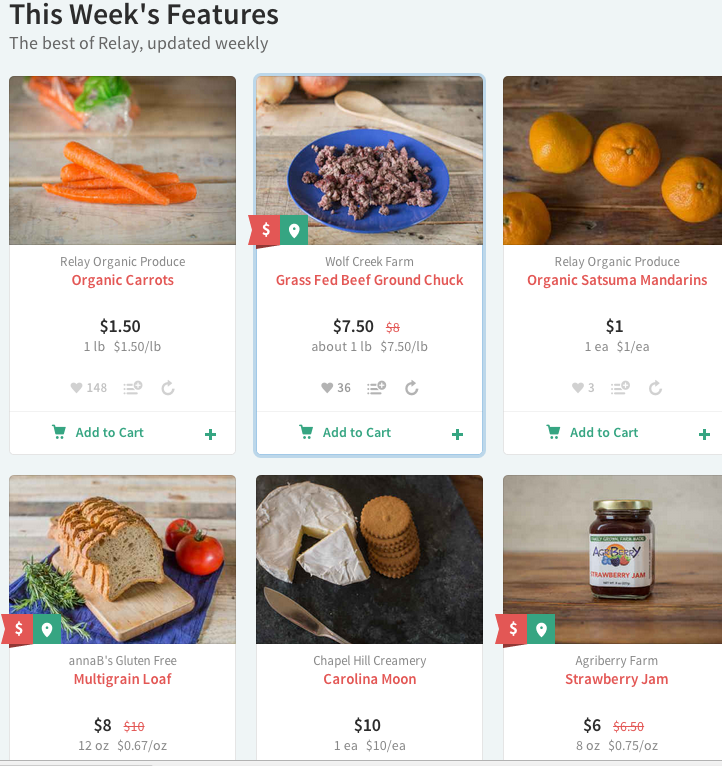Increase Organic Carrots quantity with plus
This screenshot has width=722, height=766.
(x=210, y=434)
